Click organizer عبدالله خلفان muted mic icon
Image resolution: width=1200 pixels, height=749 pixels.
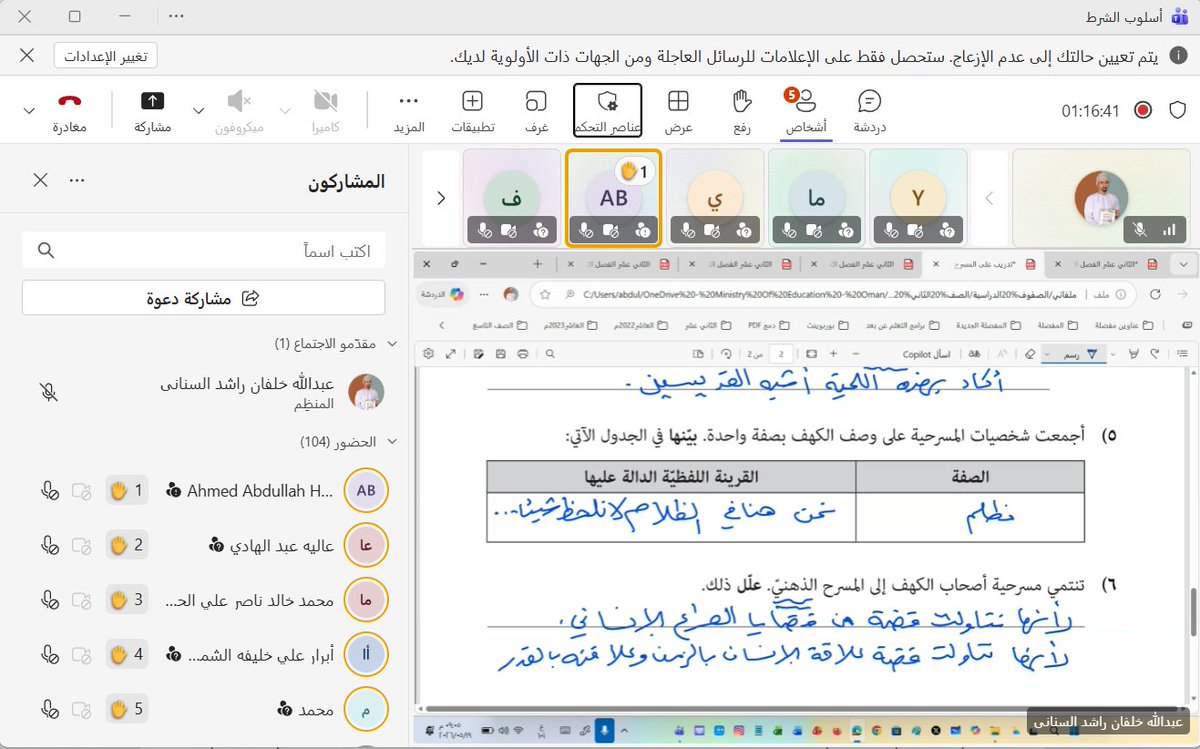pyautogui.click(x=48, y=392)
